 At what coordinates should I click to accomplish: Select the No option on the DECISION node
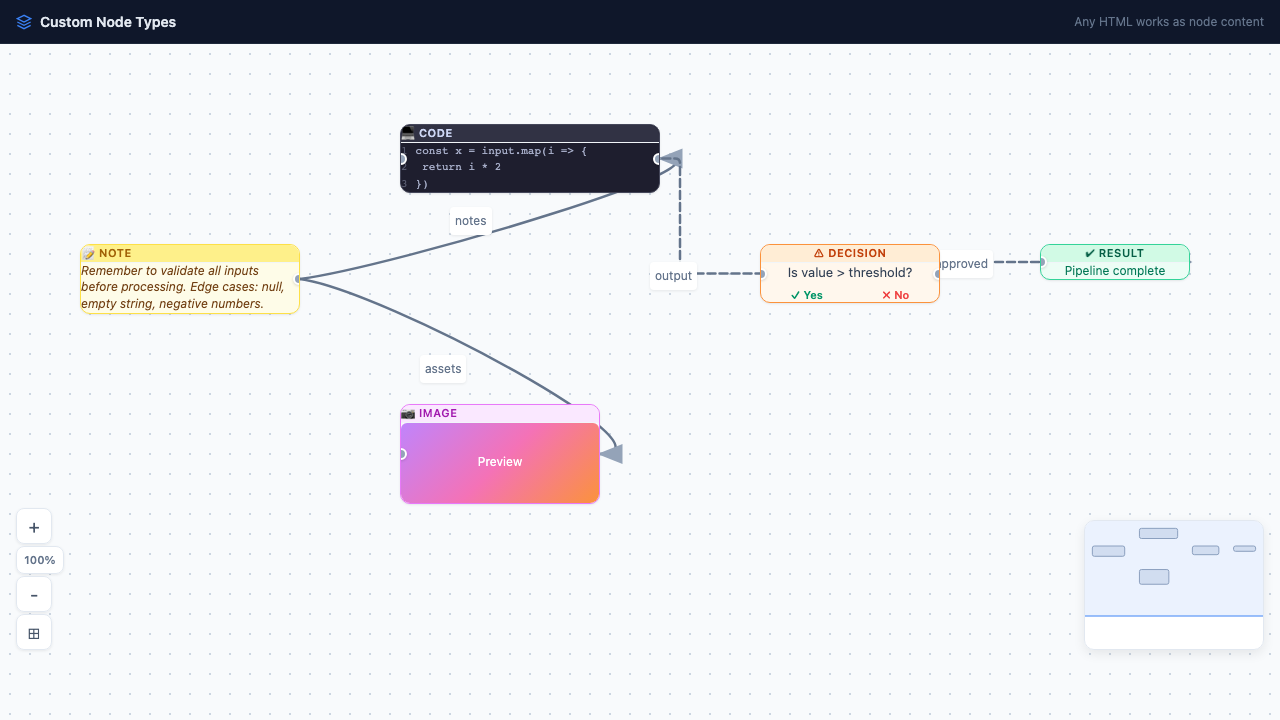coord(894,295)
